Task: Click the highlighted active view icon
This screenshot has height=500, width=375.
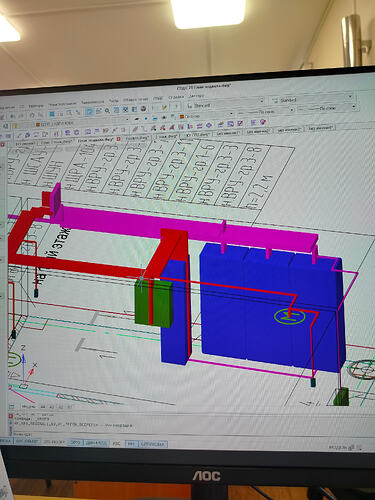Action: tap(89, 112)
